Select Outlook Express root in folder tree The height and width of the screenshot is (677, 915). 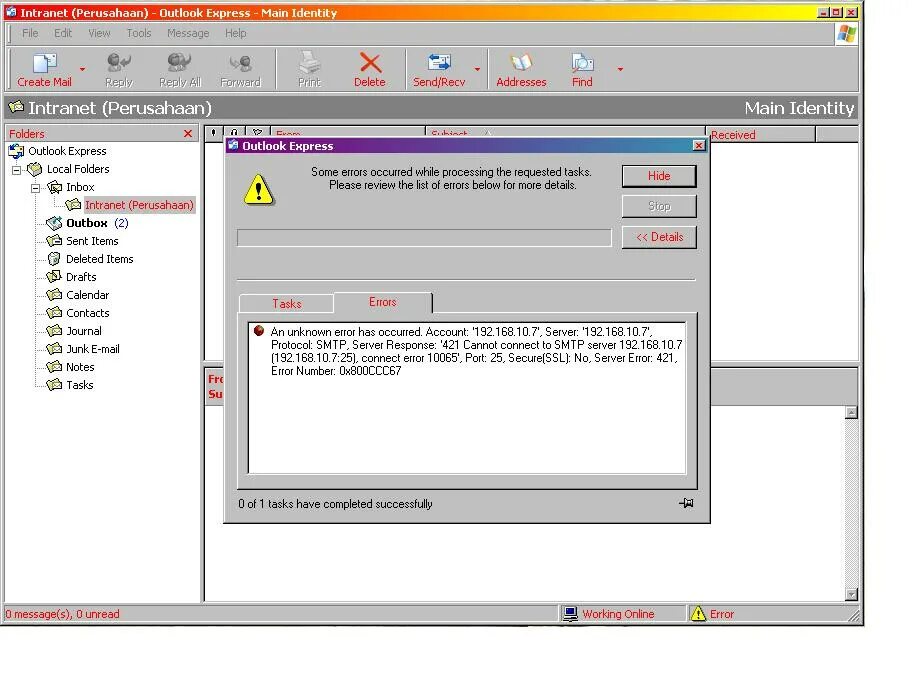pos(58,151)
